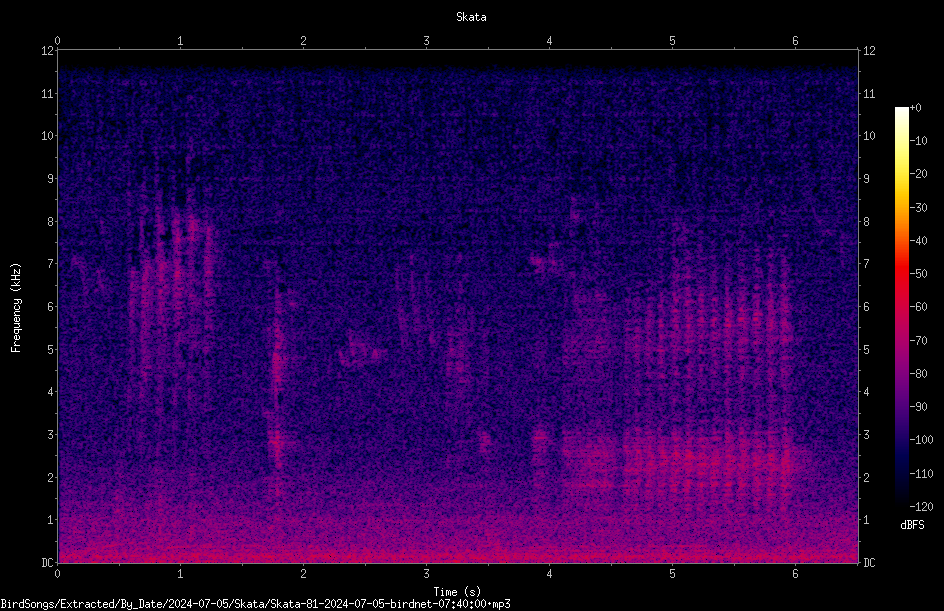Click the color scale gradient bar
Image resolution: width=944 pixels, height=611 pixels.
[901, 306]
